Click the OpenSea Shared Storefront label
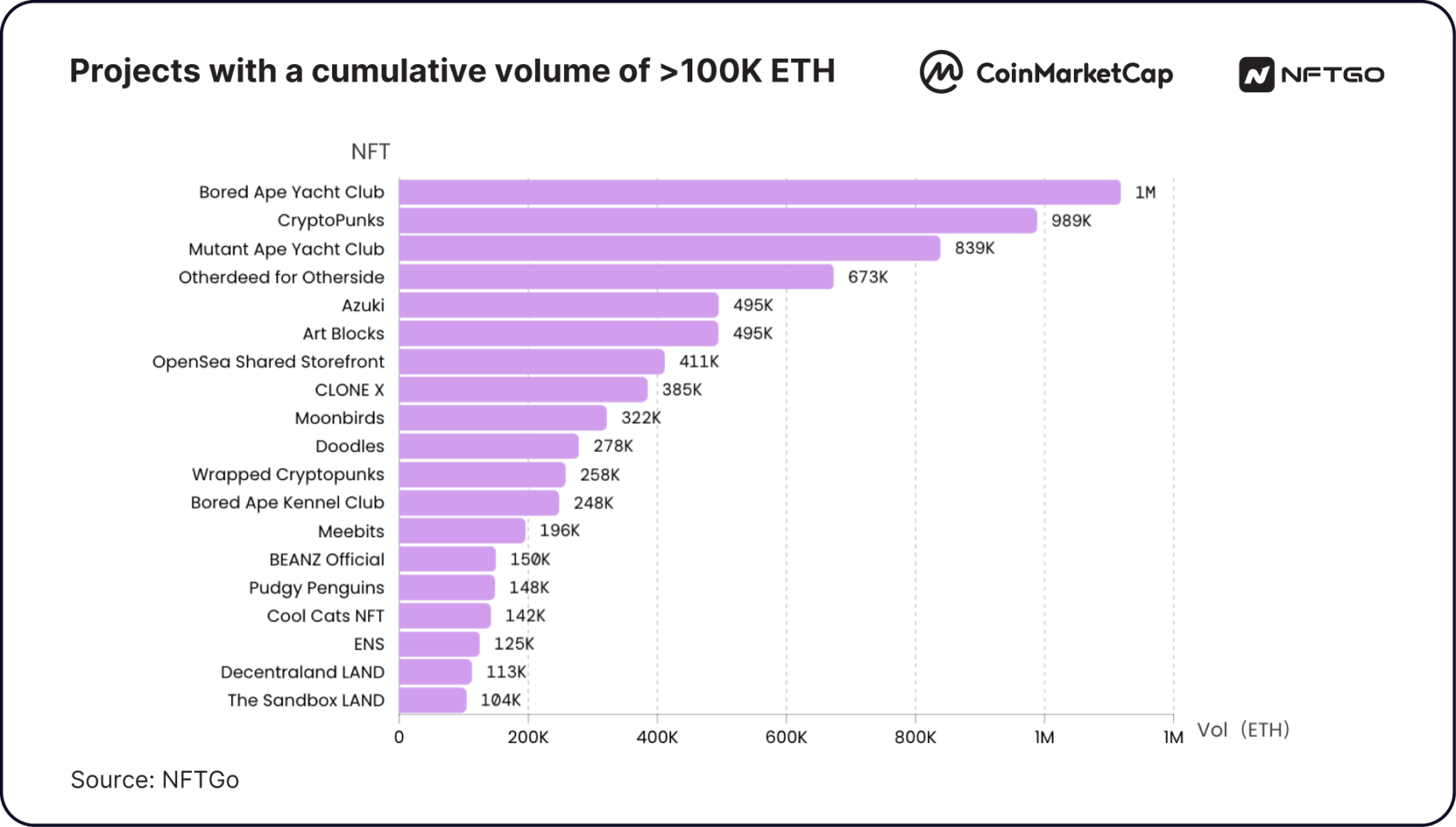Image resolution: width=1456 pixels, height=827 pixels. click(268, 362)
